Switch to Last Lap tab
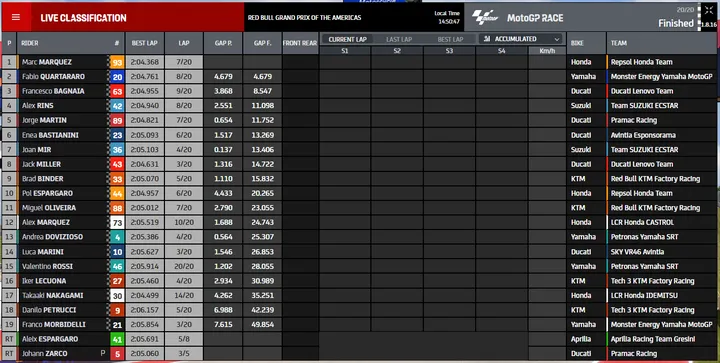 pyautogui.click(x=399, y=39)
